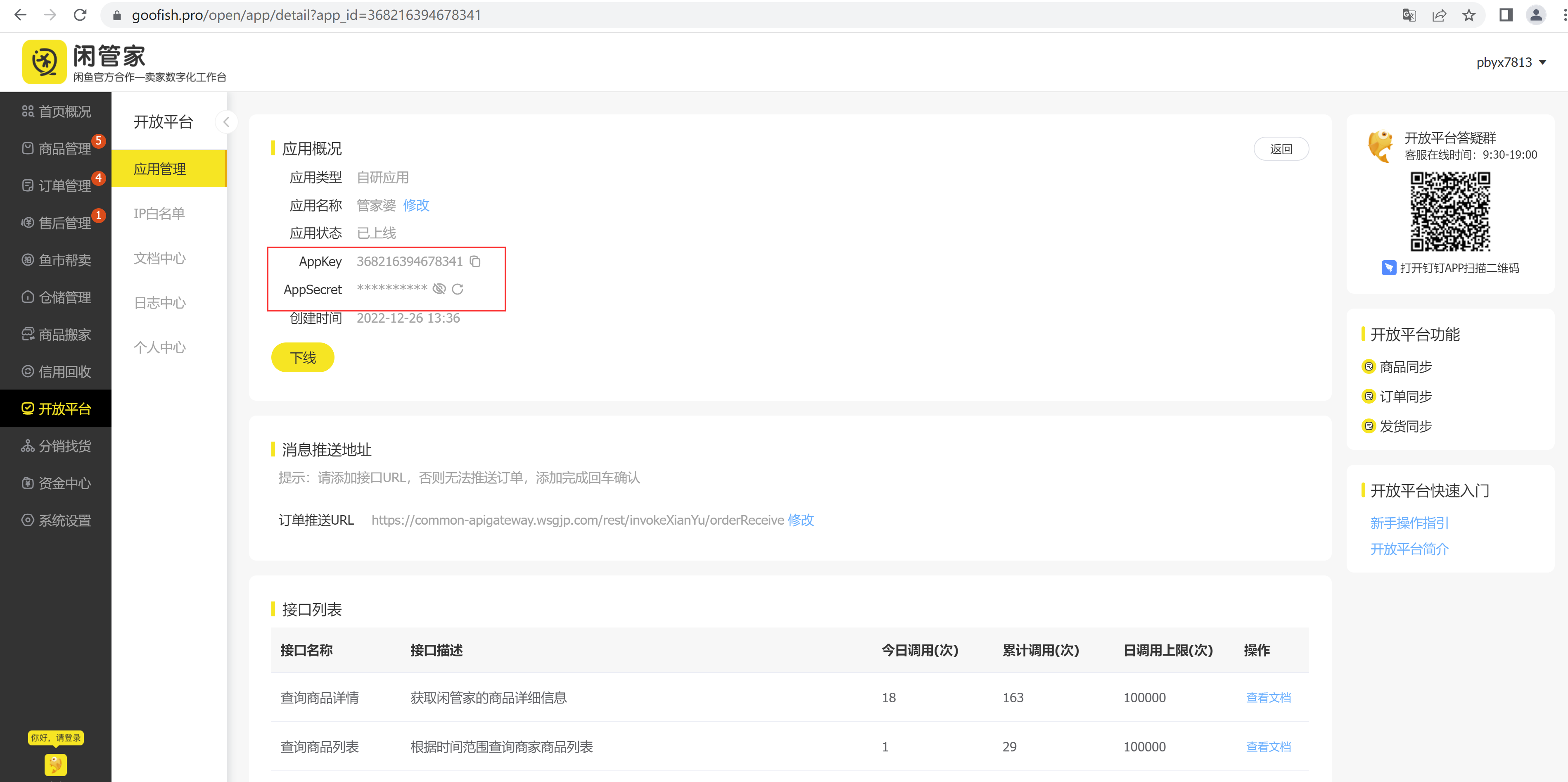Click the AppKey value 368216394678341
The image size is (1568, 782).
pyautogui.click(x=409, y=262)
